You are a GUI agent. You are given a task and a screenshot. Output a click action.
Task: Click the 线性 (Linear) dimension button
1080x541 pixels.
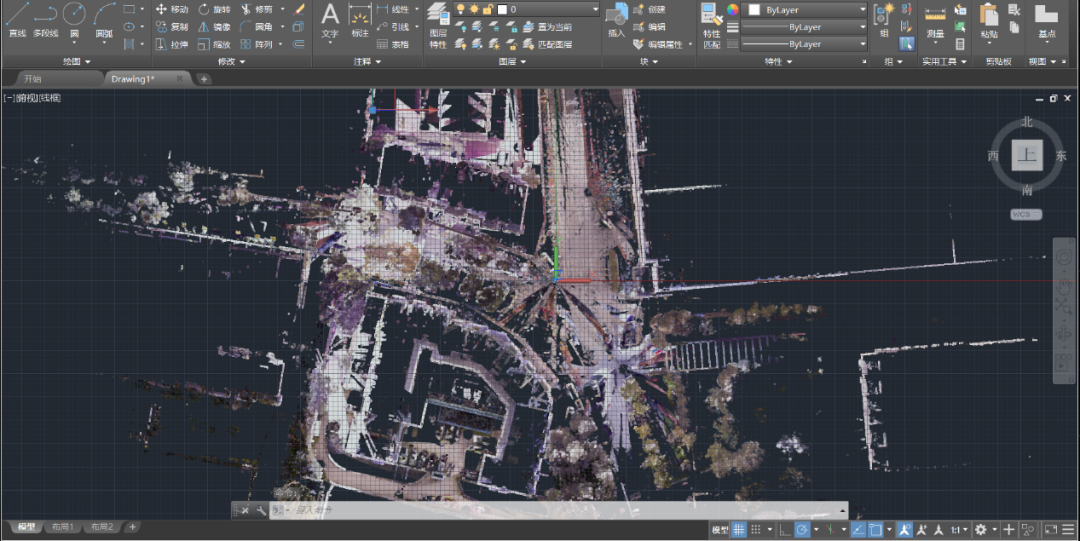tap(393, 10)
